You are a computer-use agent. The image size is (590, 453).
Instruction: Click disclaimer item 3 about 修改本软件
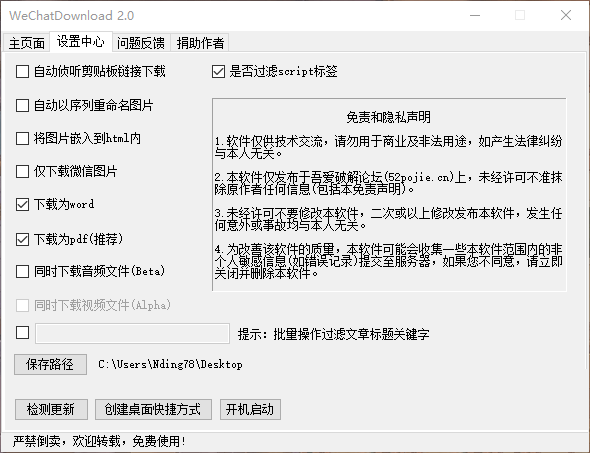[x=388, y=219]
